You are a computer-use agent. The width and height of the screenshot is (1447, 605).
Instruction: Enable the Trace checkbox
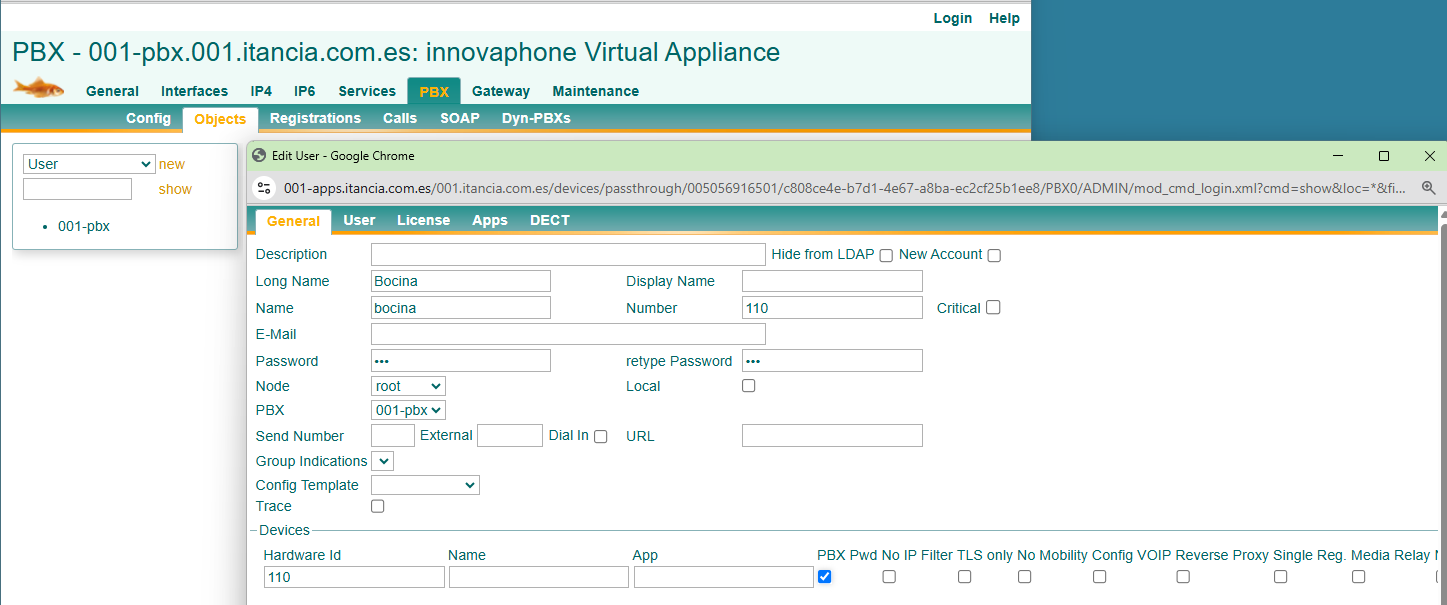coord(378,506)
